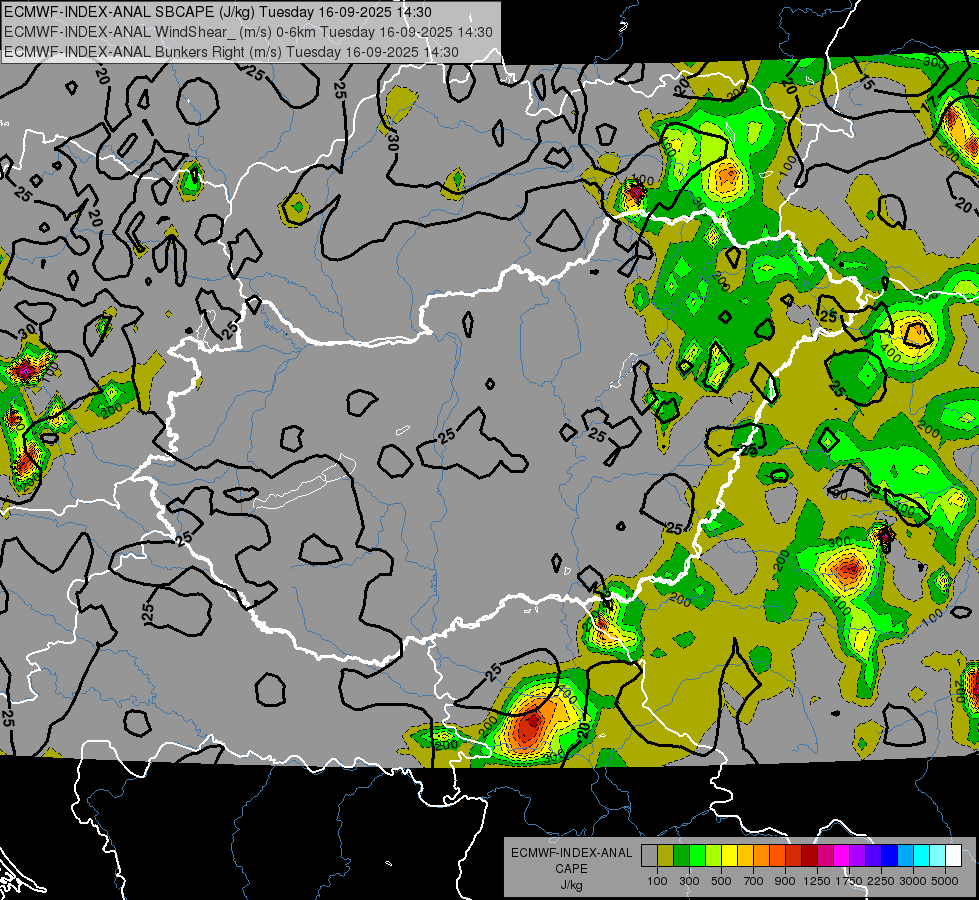Click the olive legend swatch after 100
Viewport: 979px width, 900px height.
tap(666, 856)
